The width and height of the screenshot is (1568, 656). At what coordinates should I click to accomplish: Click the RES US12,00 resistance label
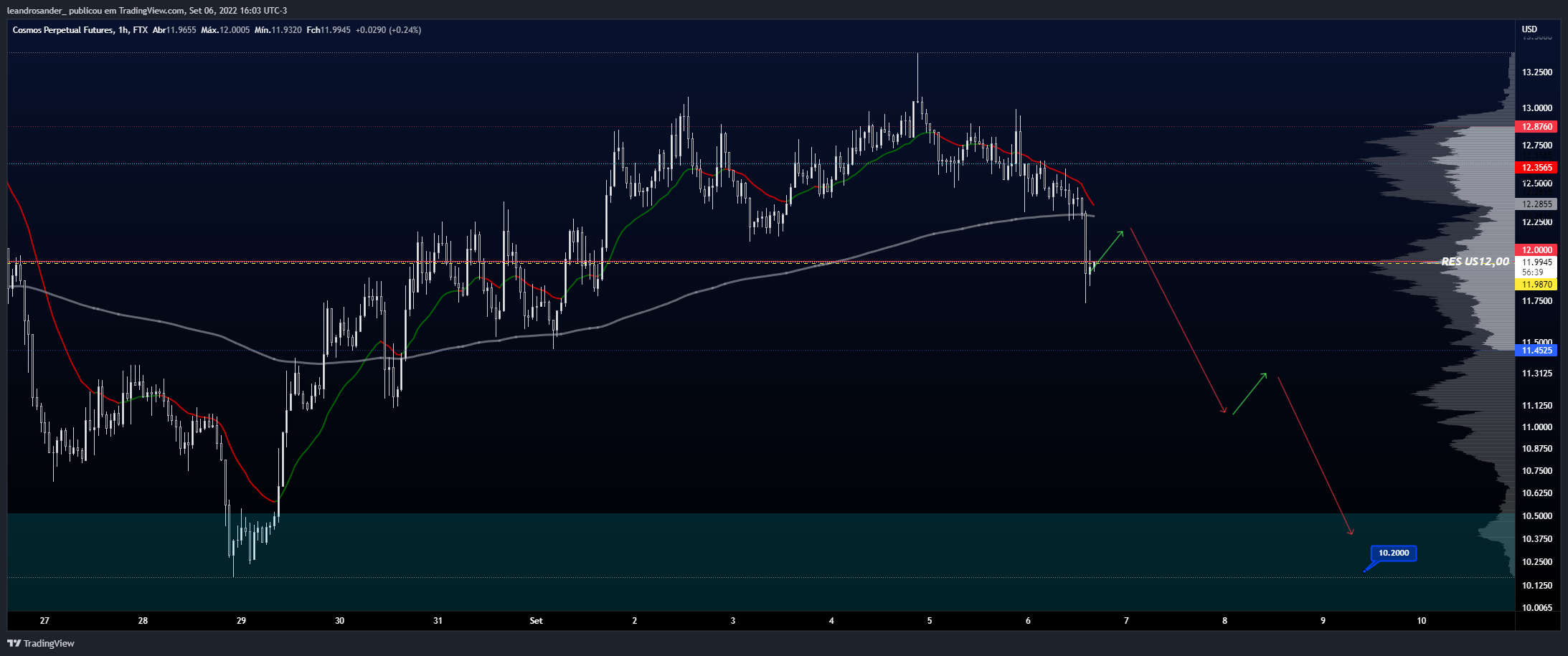pyautogui.click(x=1475, y=262)
